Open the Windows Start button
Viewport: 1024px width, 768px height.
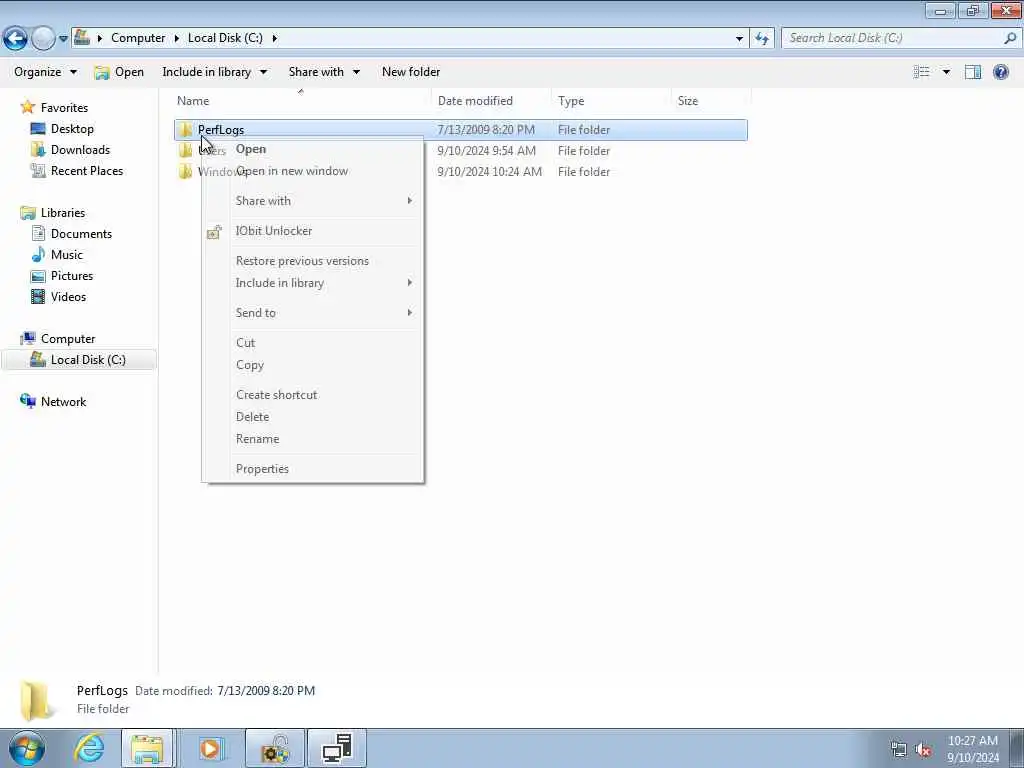[x=27, y=748]
